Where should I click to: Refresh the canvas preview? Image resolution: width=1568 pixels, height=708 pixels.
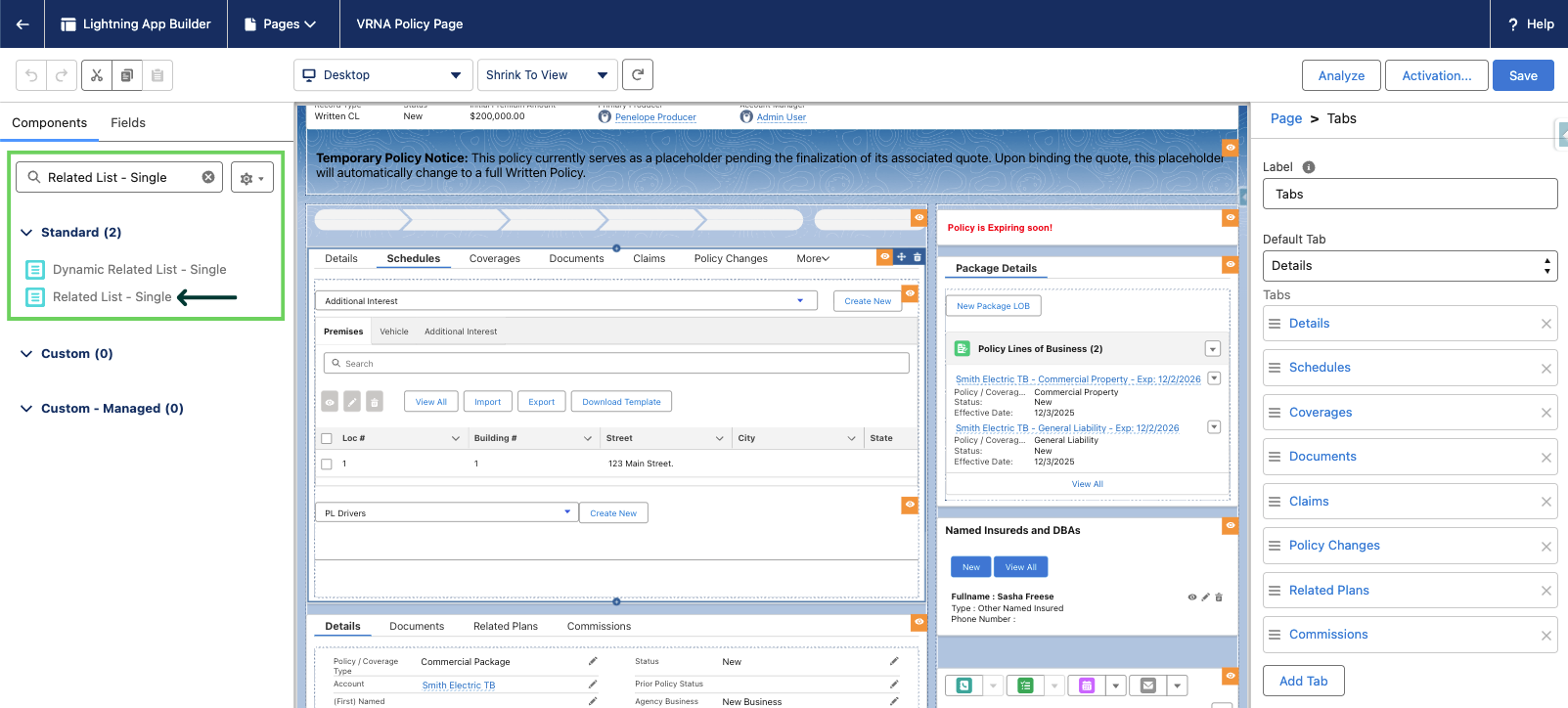[638, 74]
